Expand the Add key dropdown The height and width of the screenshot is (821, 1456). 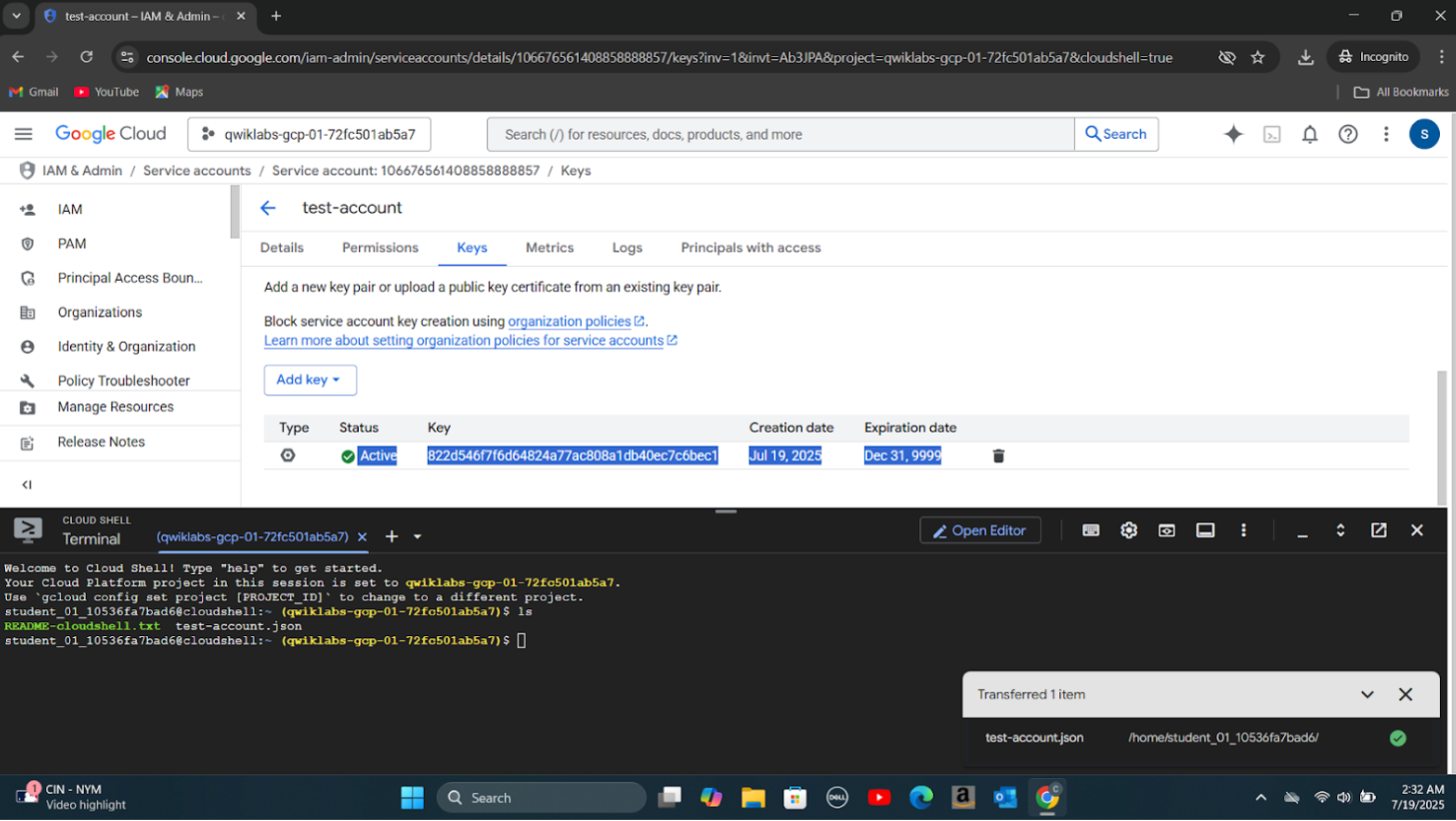point(310,380)
